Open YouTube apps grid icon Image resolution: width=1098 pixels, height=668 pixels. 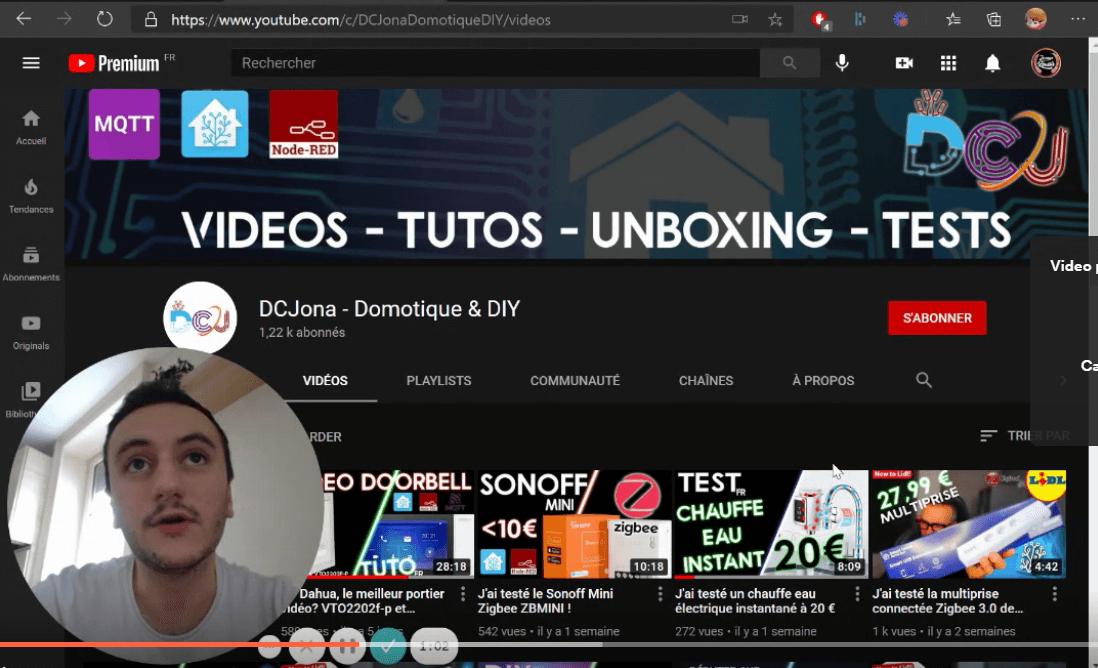[x=948, y=63]
